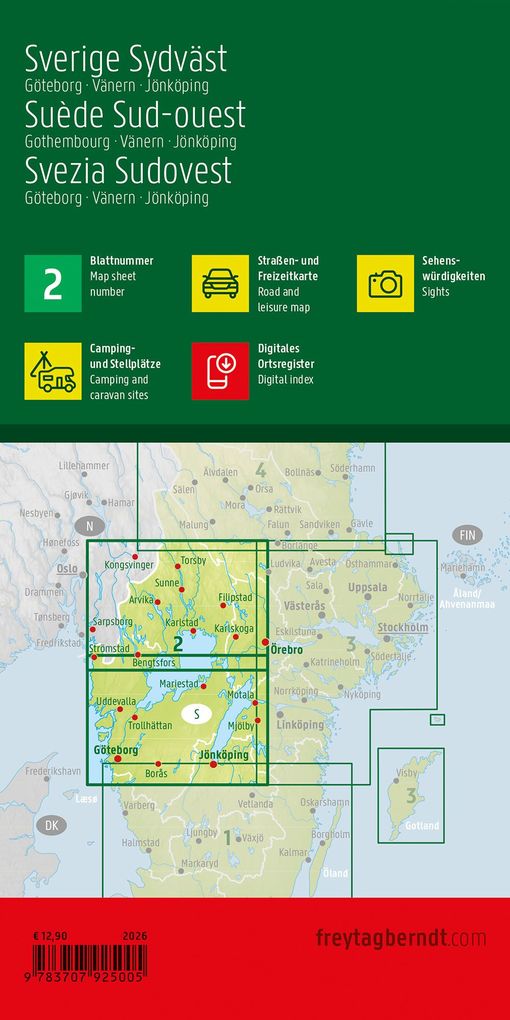
Task: Click Stockholm on the map
Action: pyautogui.click(x=403, y=628)
